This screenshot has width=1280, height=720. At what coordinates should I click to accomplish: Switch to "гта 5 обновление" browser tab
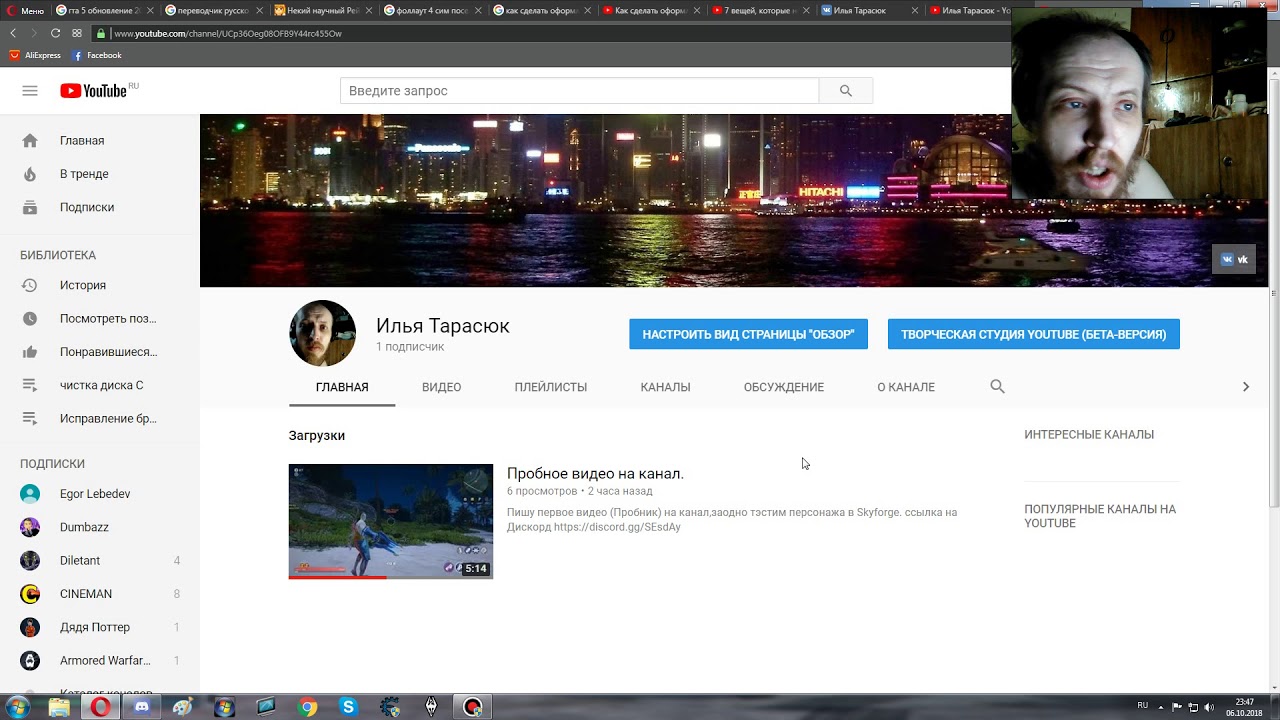coord(104,10)
